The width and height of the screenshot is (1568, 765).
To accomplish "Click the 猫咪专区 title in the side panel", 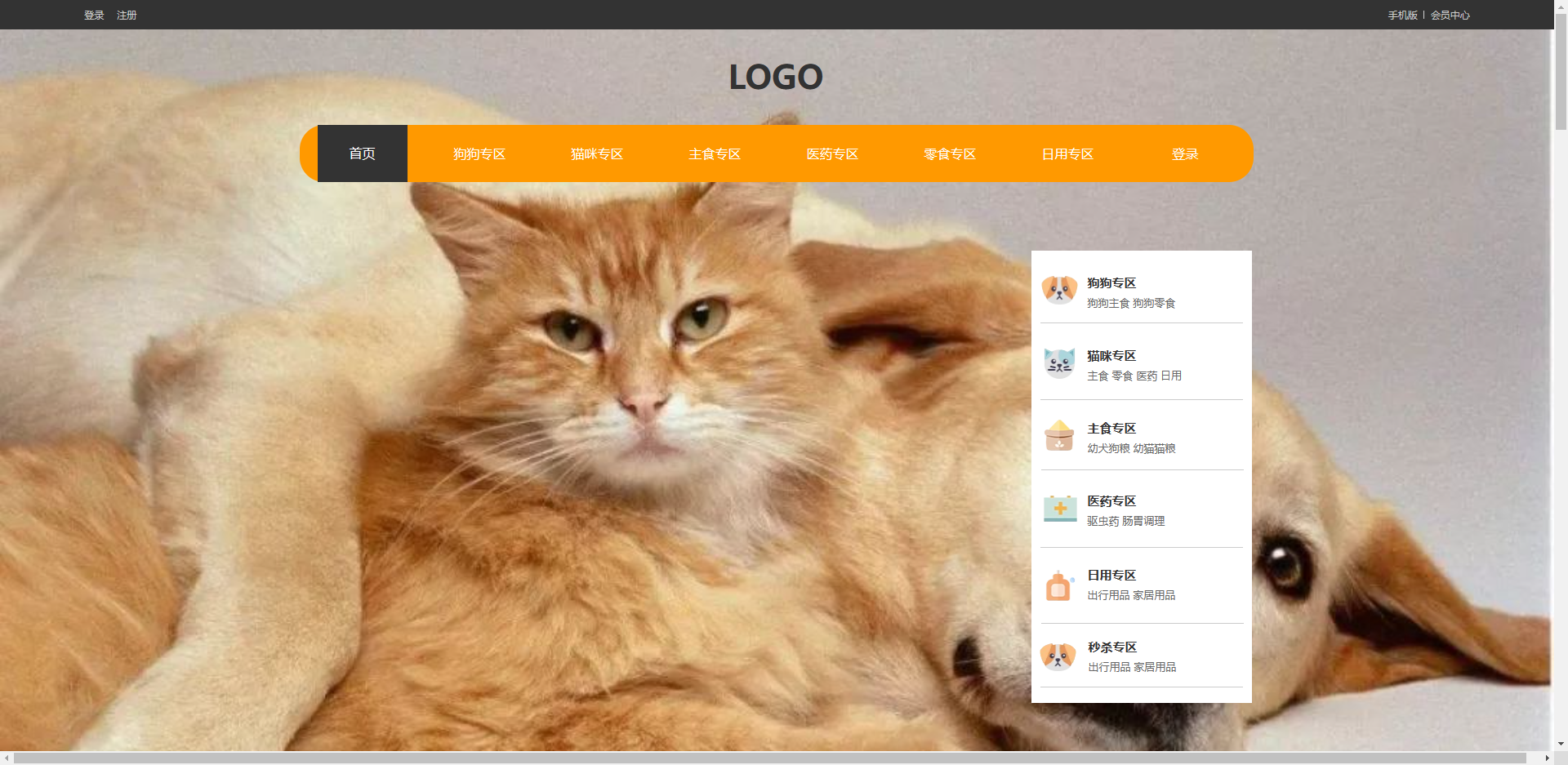I will click(1111, 356).
